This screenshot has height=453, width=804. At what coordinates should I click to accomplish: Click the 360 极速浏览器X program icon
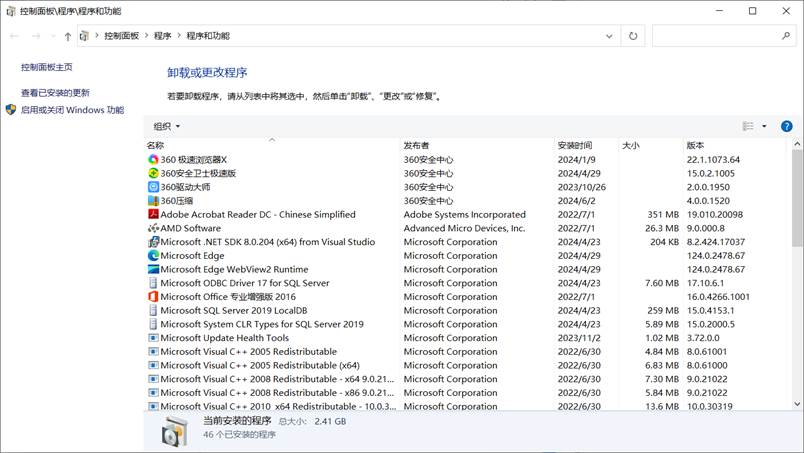point(153,160)
